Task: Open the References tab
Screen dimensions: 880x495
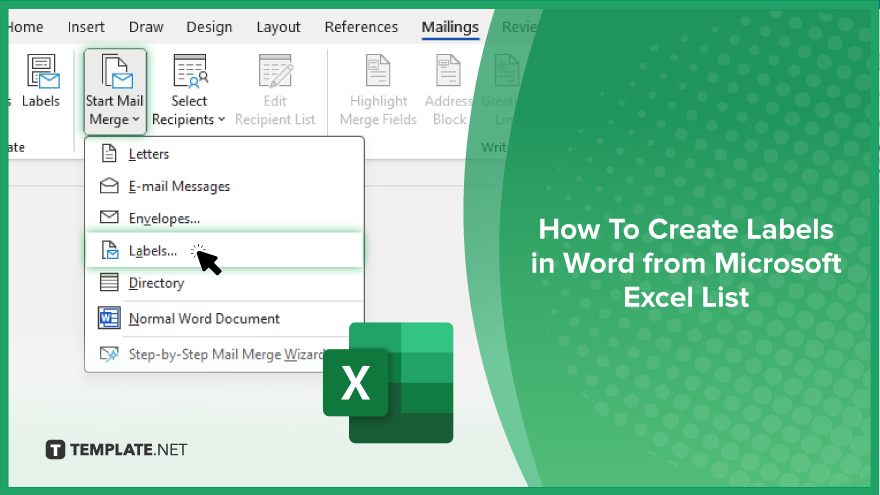Action: coord(361,27)
